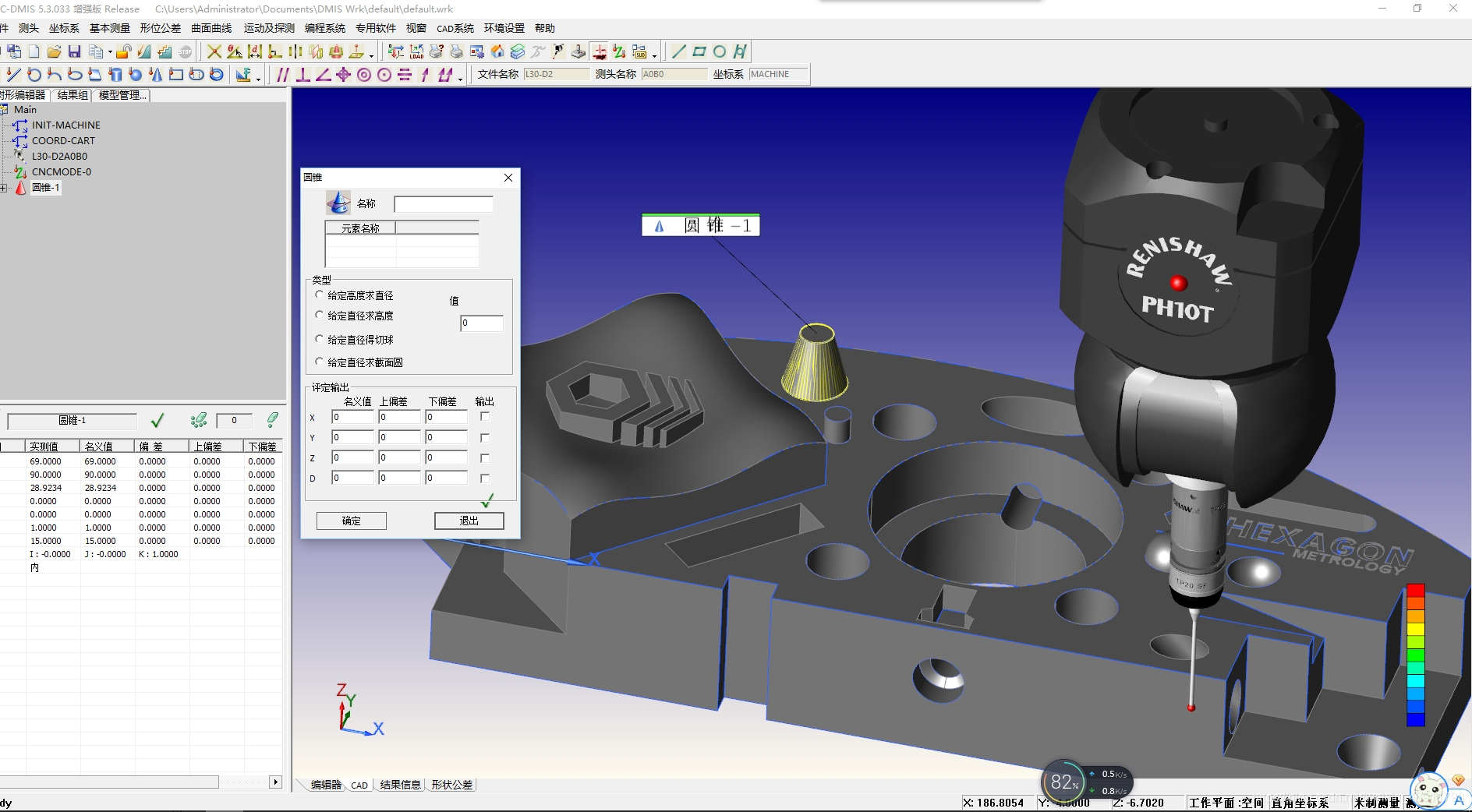Viewport: 1472px width, 812px height.
Task: Click the 退出 button in cone dialog
Action: point(469,521)
